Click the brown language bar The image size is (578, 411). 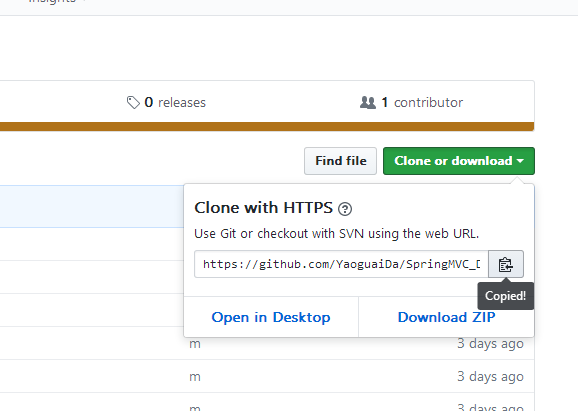[267, 126]
